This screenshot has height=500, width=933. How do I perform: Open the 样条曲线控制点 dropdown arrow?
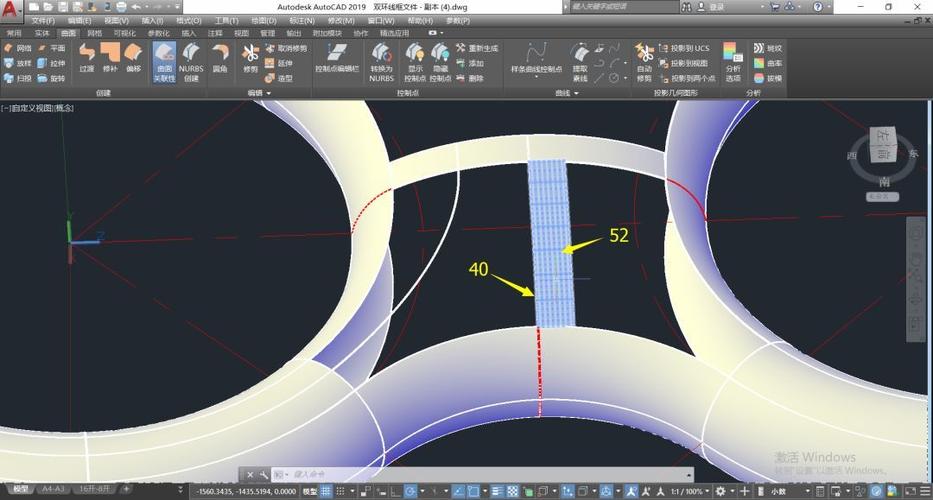click(535, 77)
